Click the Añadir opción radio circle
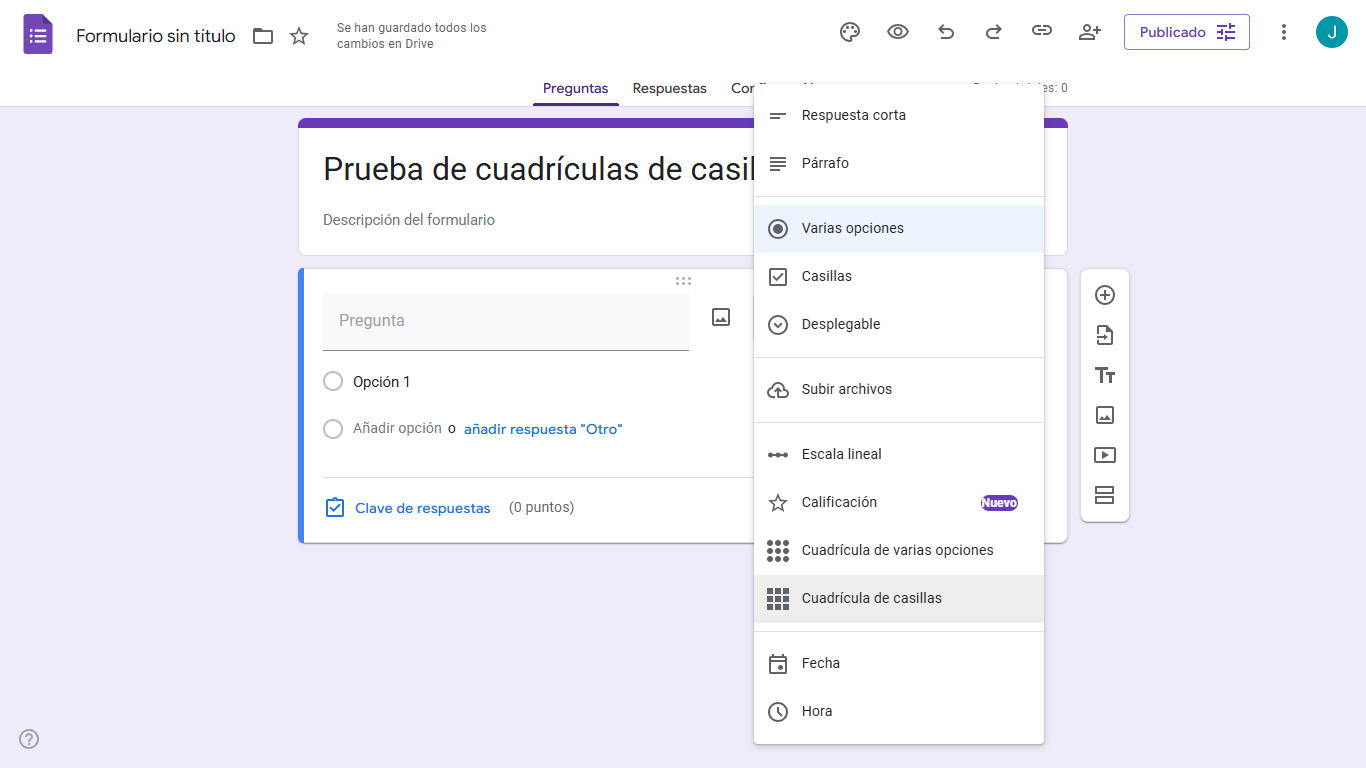Viewport: 1366px width, 768px height. click(x=333, y=429)
